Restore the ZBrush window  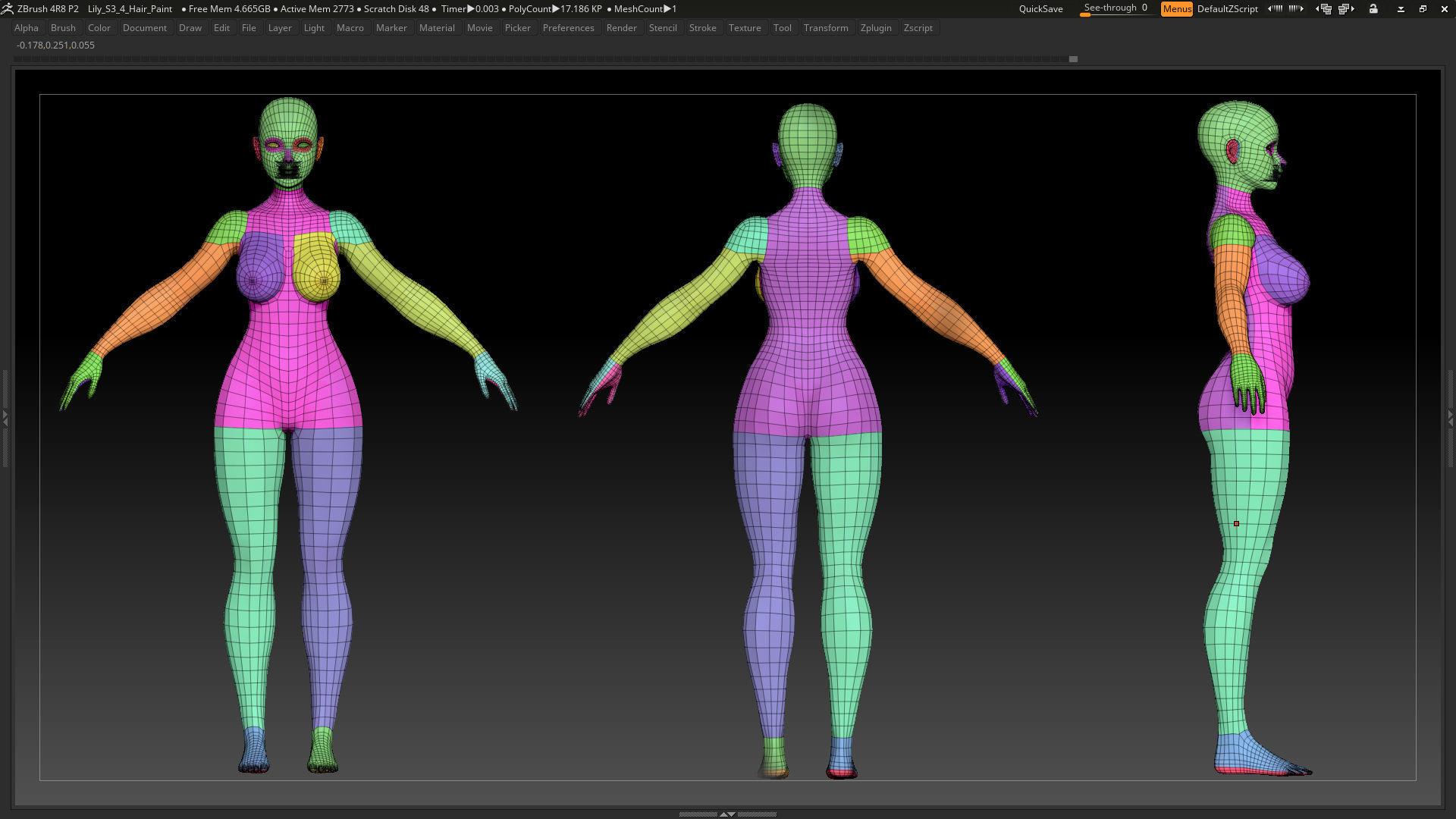pyautogui.click(x=1423, y=9)
